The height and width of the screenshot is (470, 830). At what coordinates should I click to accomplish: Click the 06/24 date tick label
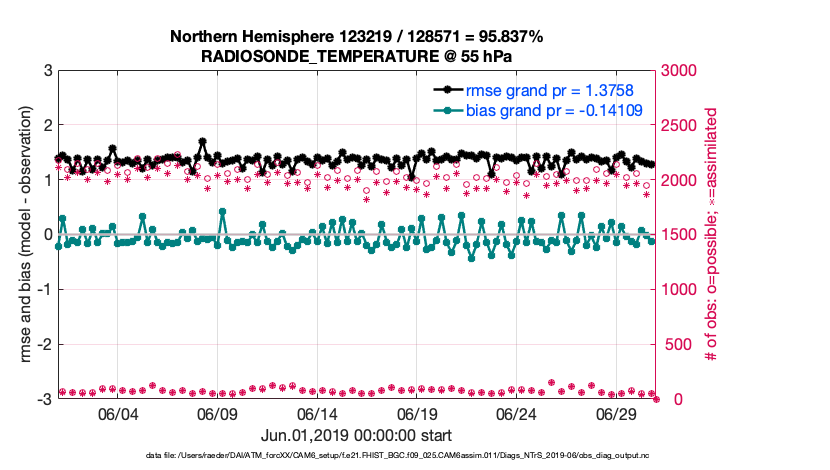(x=517, y=414)
